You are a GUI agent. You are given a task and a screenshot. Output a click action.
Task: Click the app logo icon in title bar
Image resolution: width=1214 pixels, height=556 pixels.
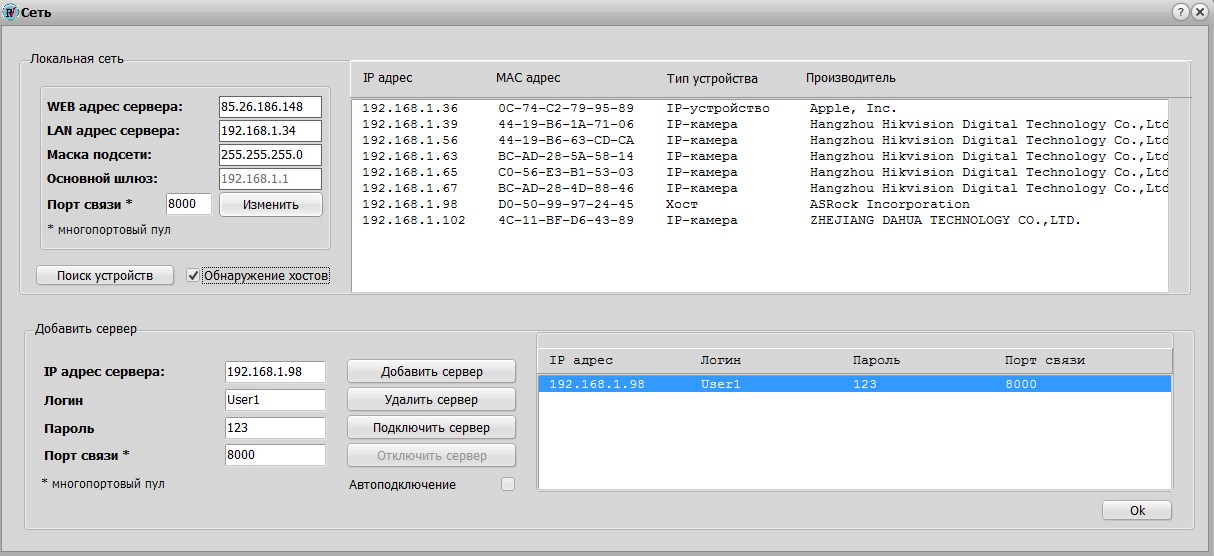(x=12, y=12)
